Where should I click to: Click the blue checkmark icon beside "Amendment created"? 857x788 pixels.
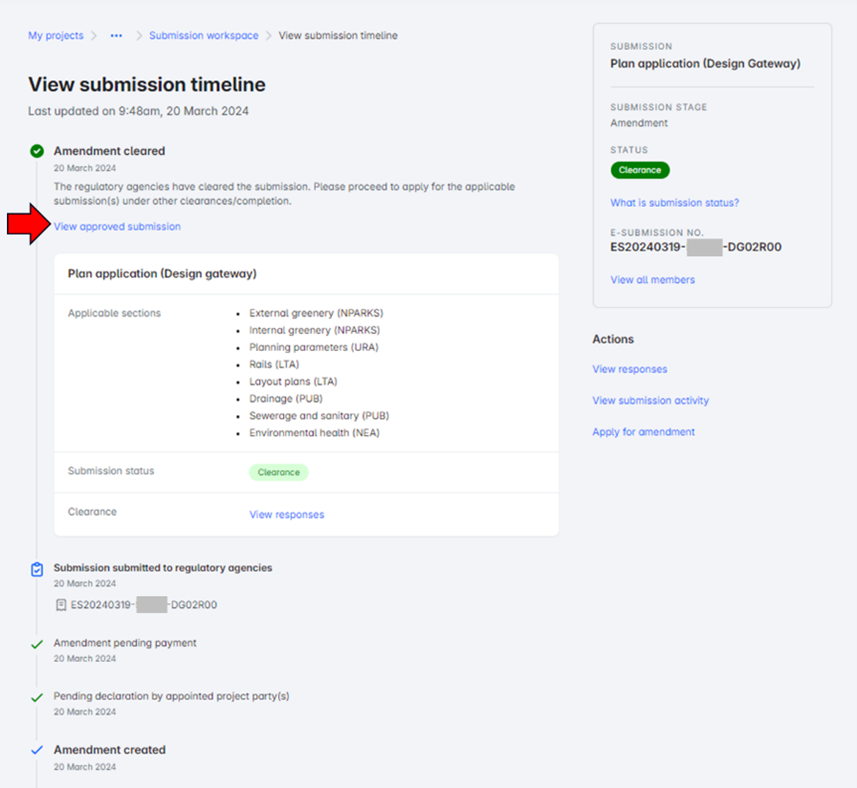pos(36,749)
